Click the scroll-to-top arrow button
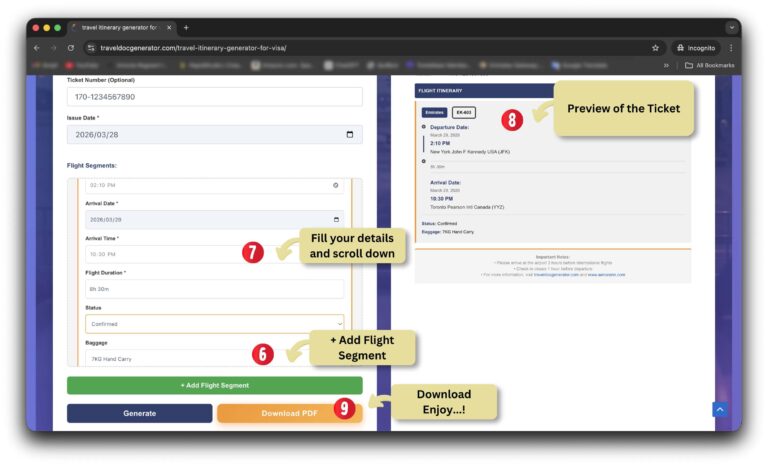The height and width of the screenshot is (466, 768). click(x=719, y=410)
